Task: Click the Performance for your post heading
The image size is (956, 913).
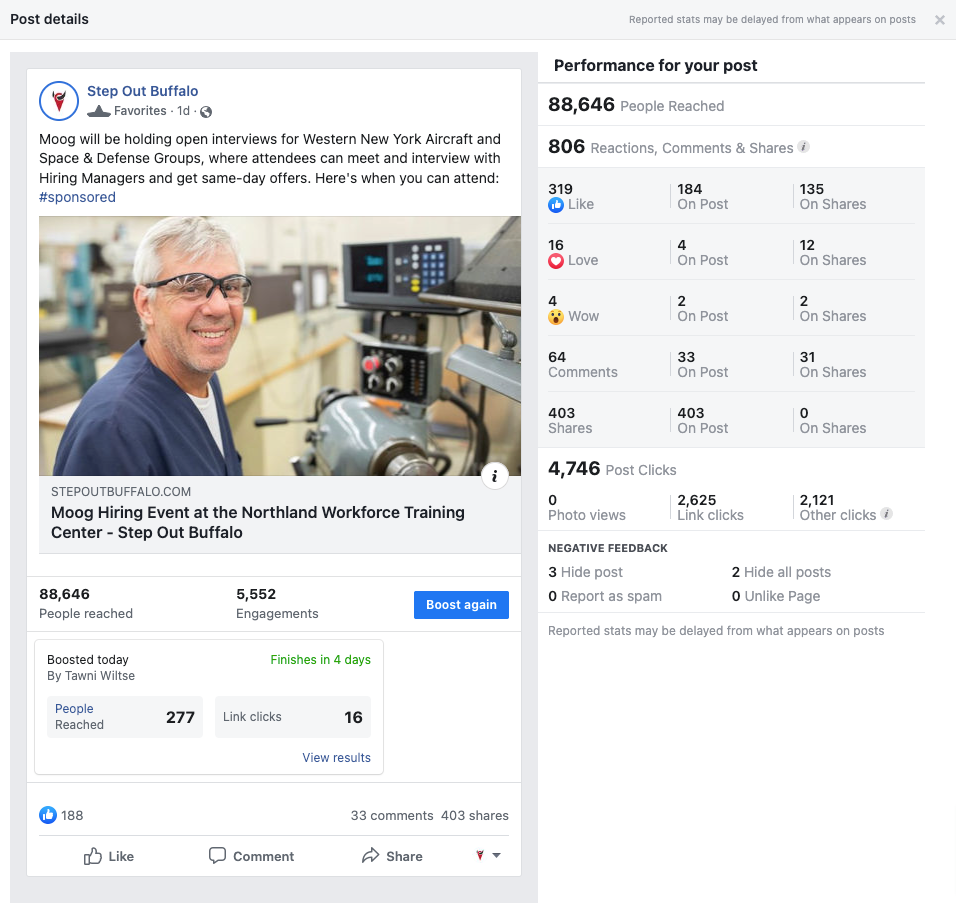Action: tap(655, 65)
